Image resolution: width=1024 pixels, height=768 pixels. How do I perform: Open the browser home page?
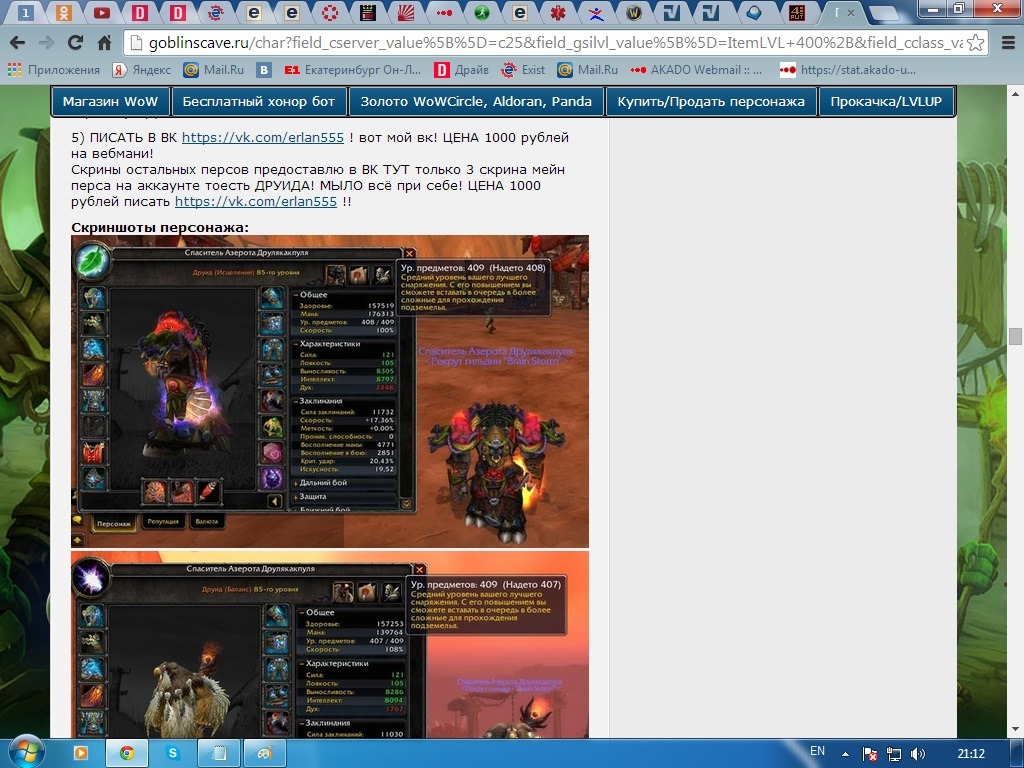(x=104, y=43)
